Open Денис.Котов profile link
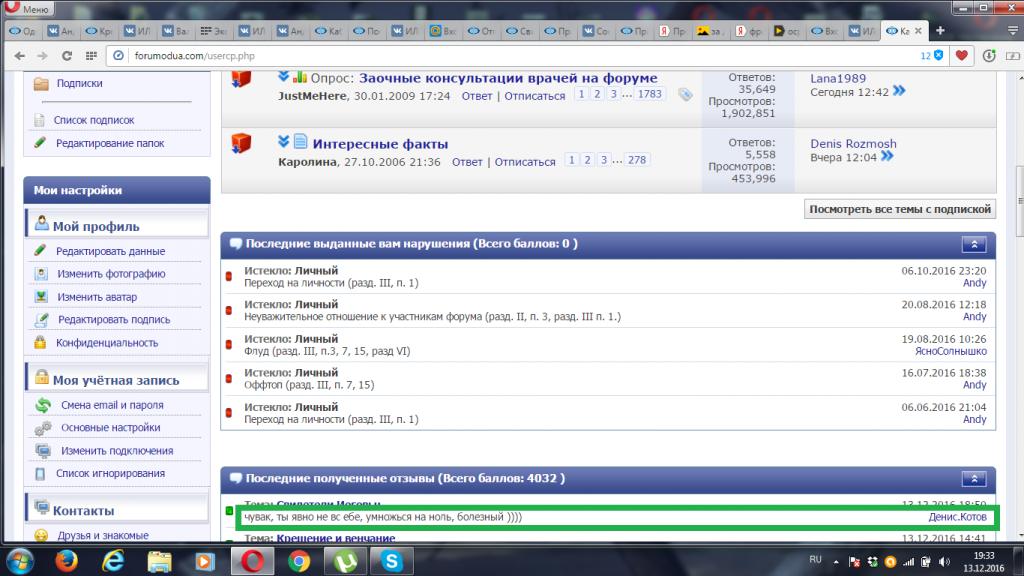Image resolution: width=1024 pixels, height=576 pixels. point(957,517)
